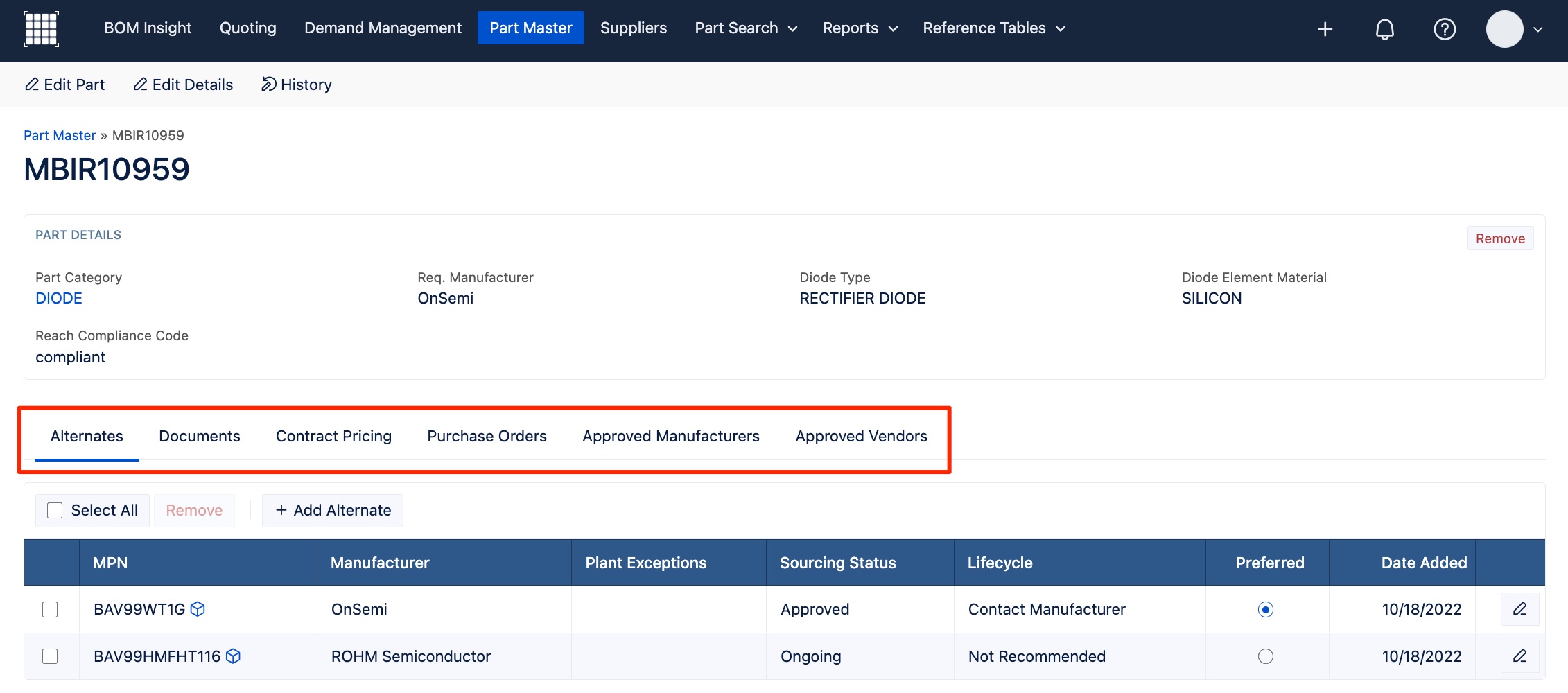Switch to the Contract Pricing tab
The width and height of the screenshot is (1568, 693).
333,437
